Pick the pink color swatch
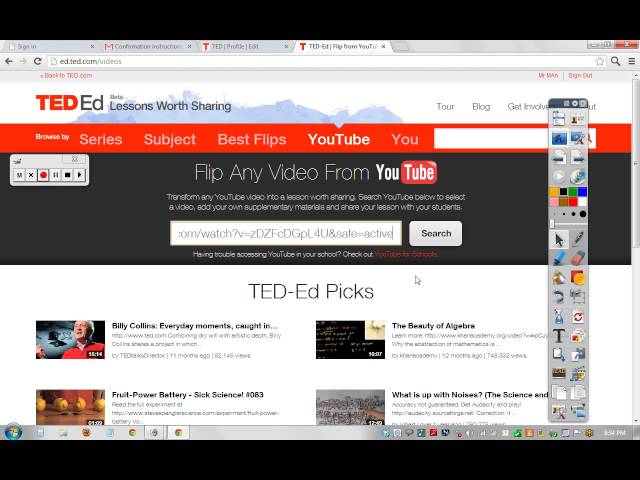The image size is (640, 480). click(x=554, y=202)
